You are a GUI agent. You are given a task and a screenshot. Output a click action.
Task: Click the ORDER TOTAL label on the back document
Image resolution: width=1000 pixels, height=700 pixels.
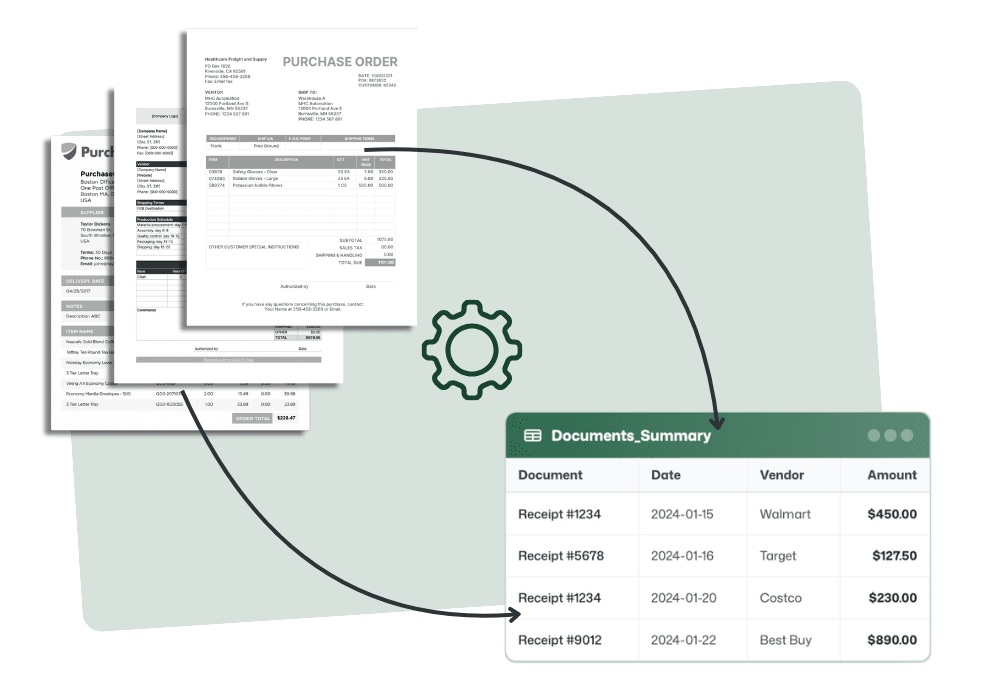coord(251,418)
